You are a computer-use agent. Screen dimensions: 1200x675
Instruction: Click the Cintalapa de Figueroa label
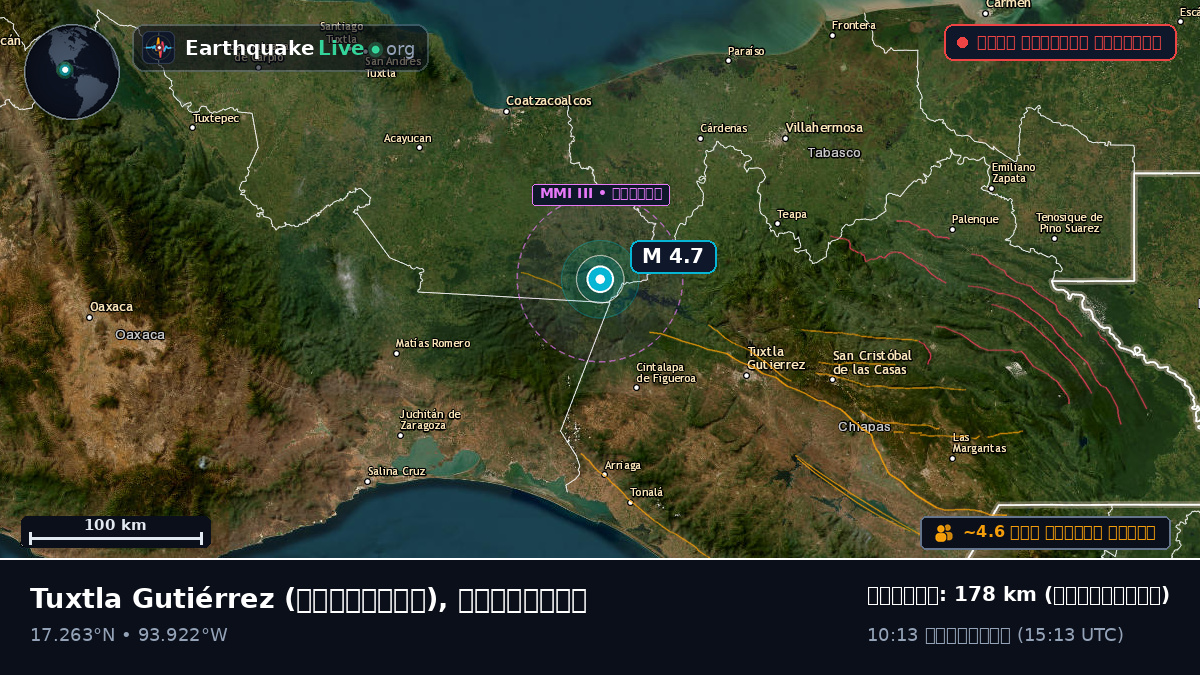click(666, 372)
